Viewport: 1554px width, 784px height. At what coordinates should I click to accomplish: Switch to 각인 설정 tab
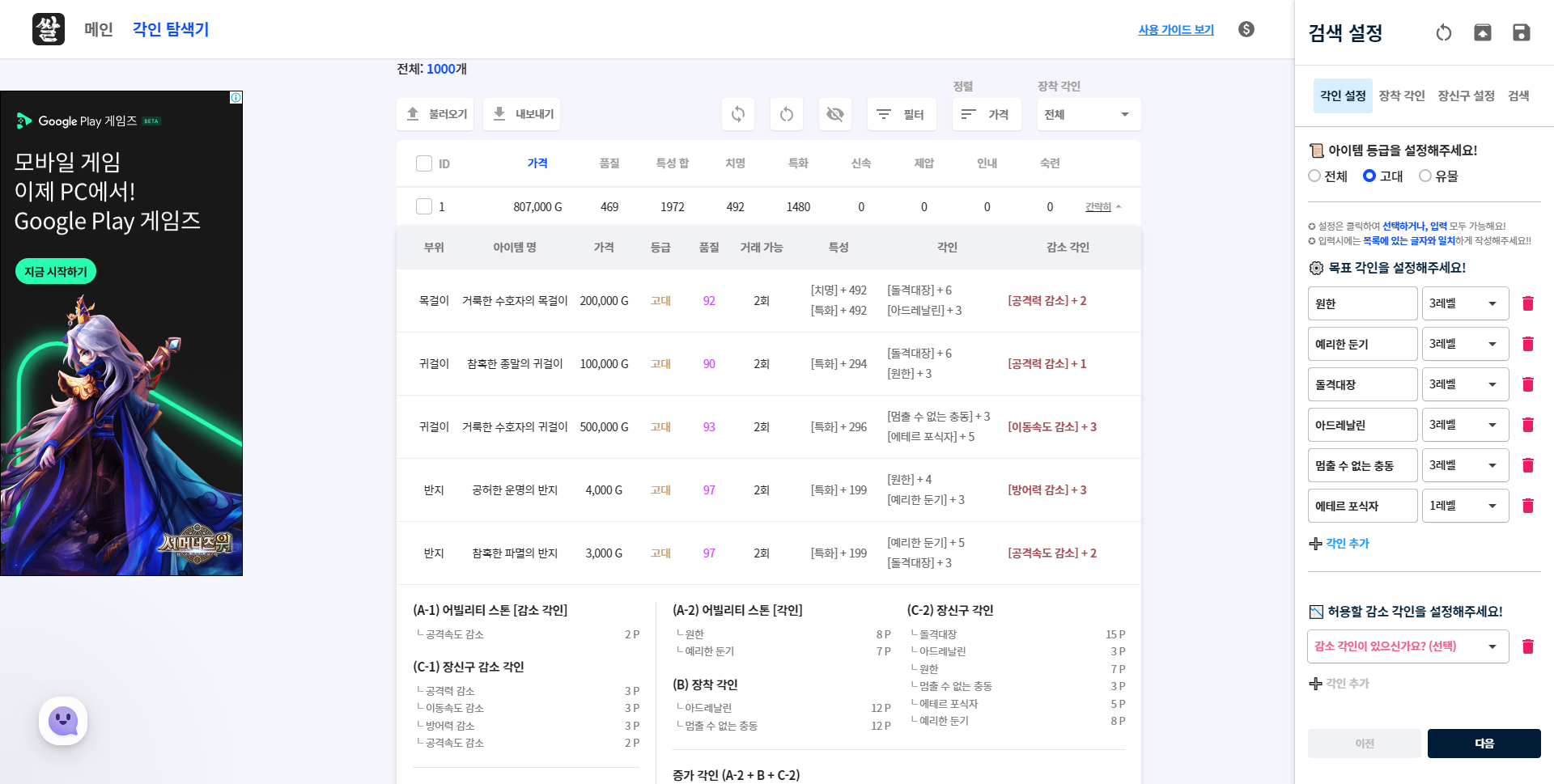1343,95
